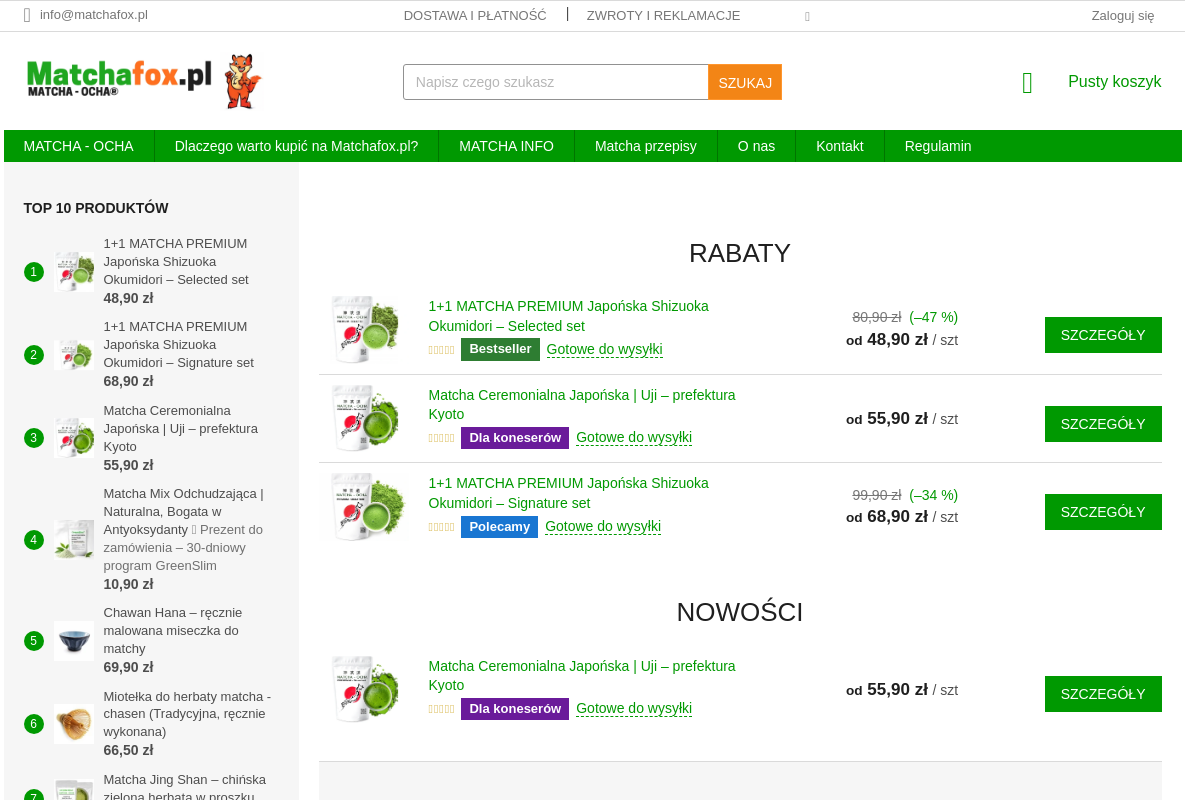Click the discount label (–34 %)
The width and height of the screenshot is (1200, 800).
933,495
